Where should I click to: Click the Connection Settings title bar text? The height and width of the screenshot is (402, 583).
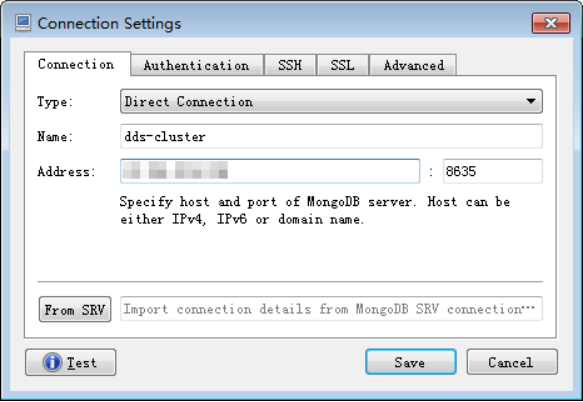tap(109, 23)
